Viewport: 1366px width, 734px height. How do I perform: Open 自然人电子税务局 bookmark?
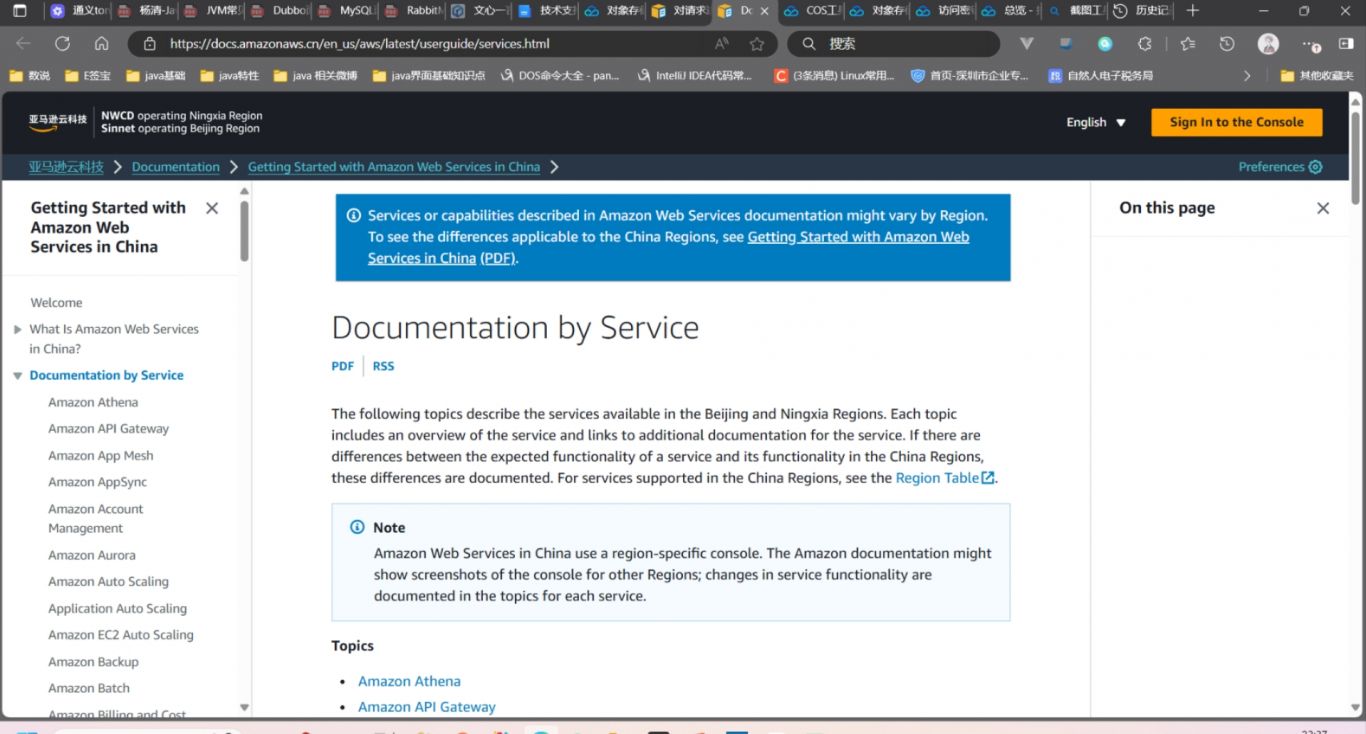point(1101,75)
